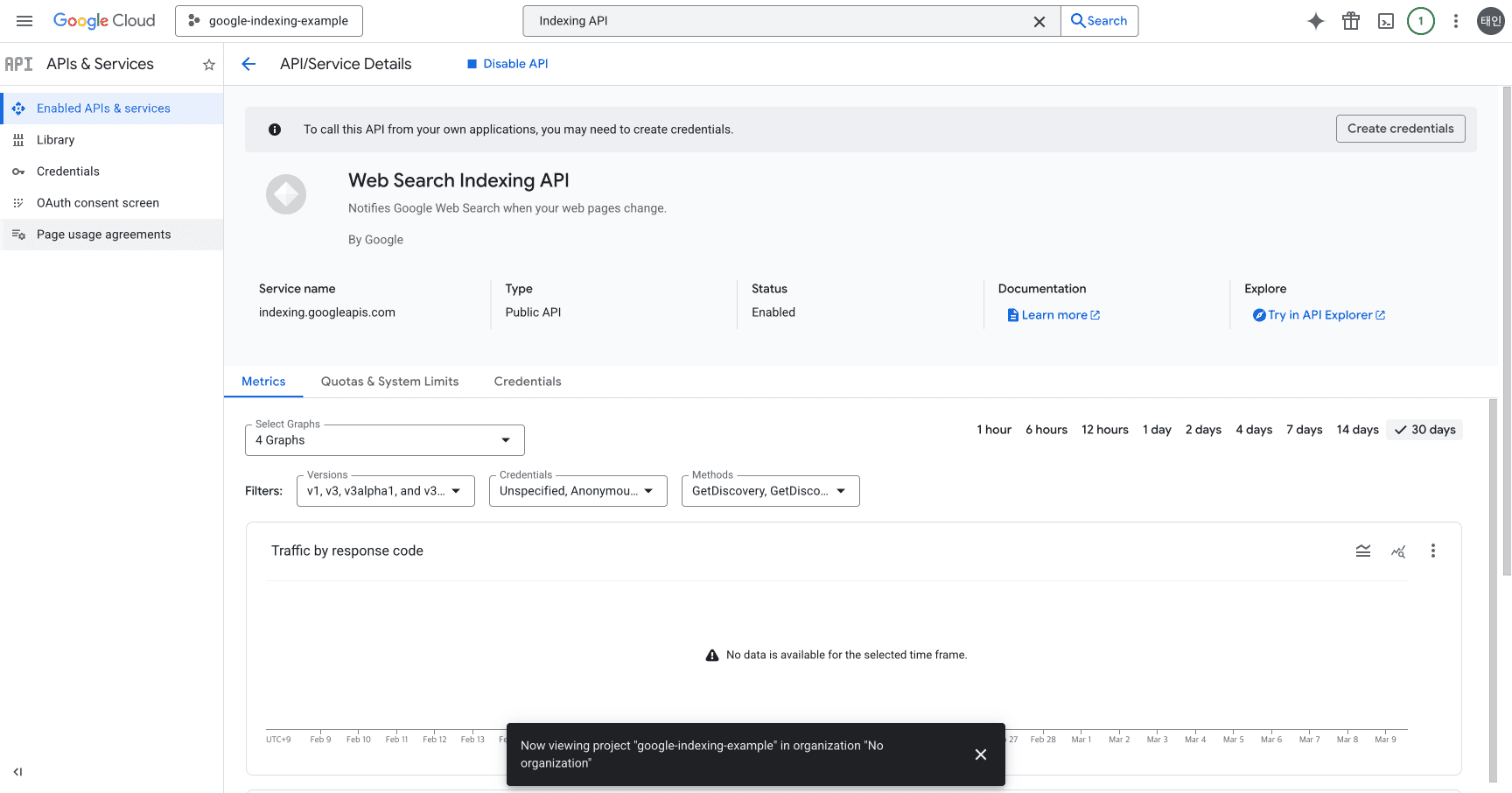Switch to Quotas & System Limits tab

390,381
